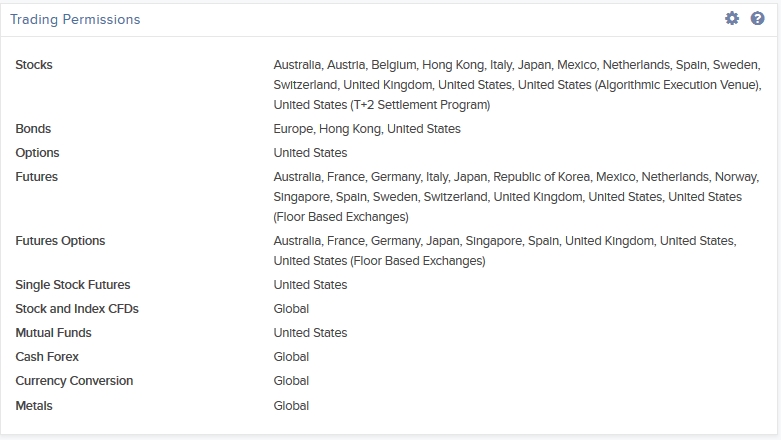Click the Cash Forex label
This screenshot has width=781, height=440.
(x=47, y=357)
